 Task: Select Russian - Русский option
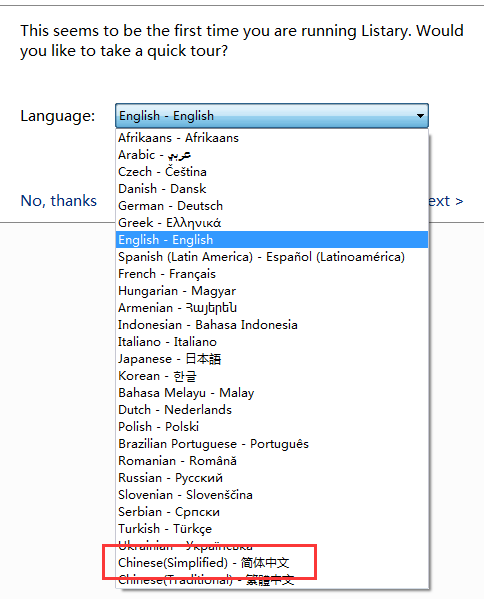pos(272,478)
